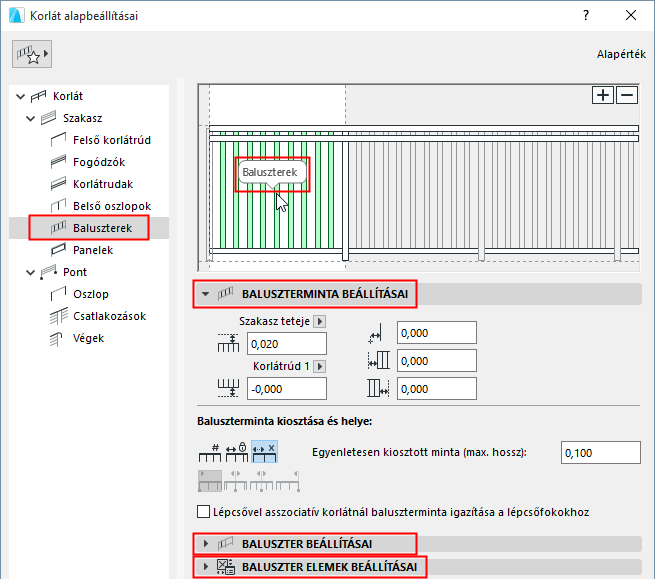Enable baluster pattern adjustment to stair treads
This screenshot has height=579, width=655.
pos(203,512)
